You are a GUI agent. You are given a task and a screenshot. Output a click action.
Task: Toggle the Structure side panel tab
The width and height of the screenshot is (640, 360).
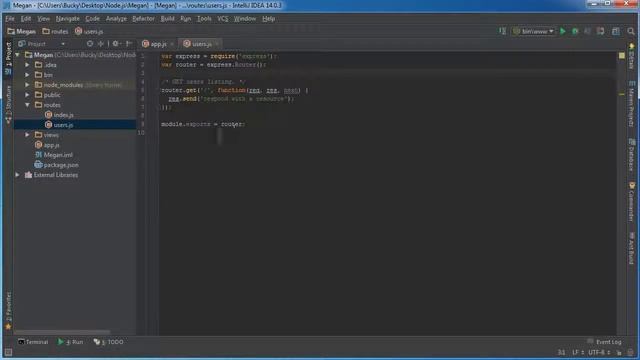click(8, 104)
